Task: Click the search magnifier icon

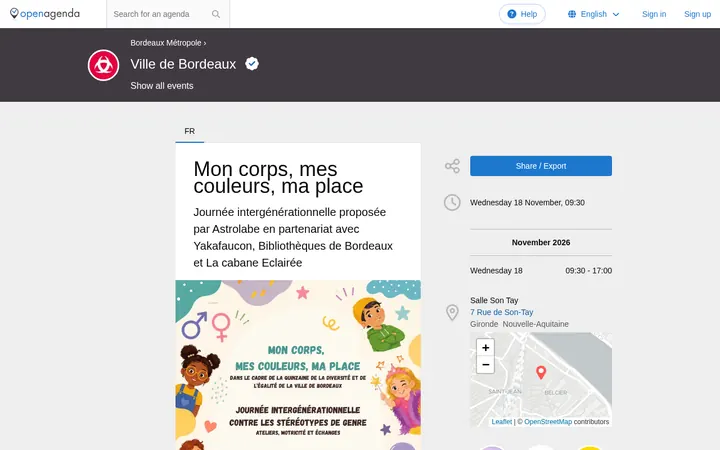Action: point(216,14)
